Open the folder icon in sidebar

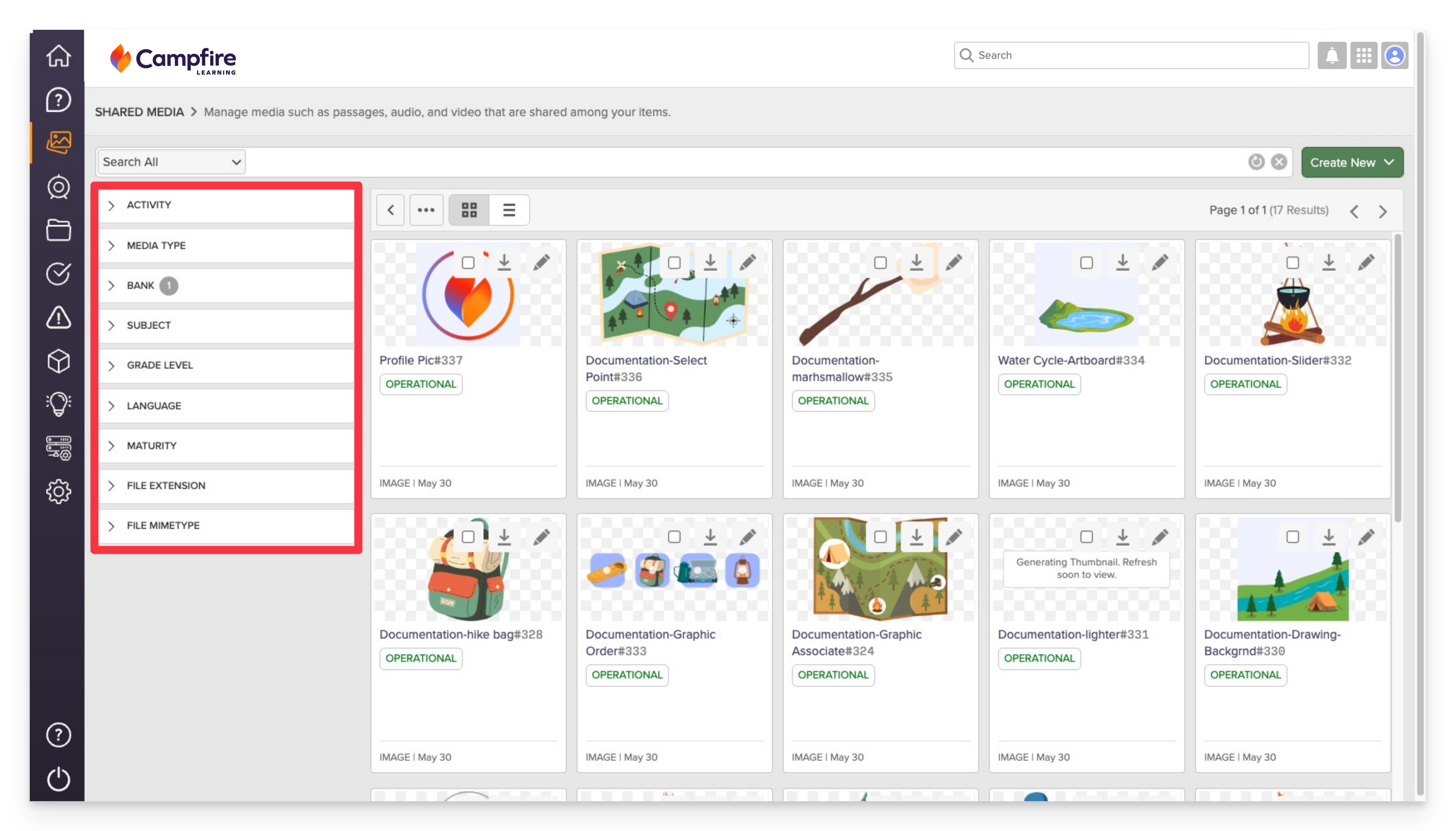(58, 230)
